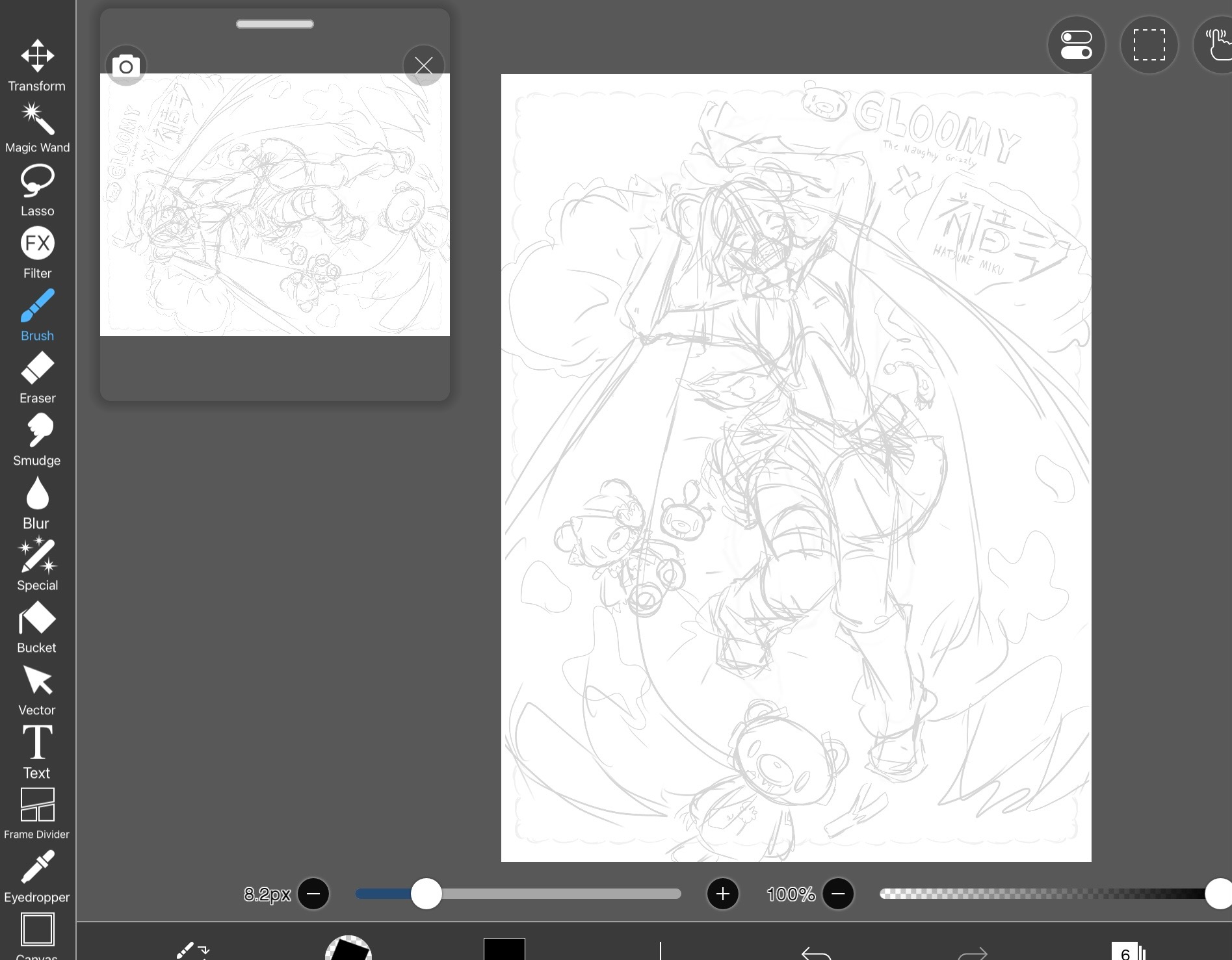Toggle the view settings switch icon

pos(1076,45)
